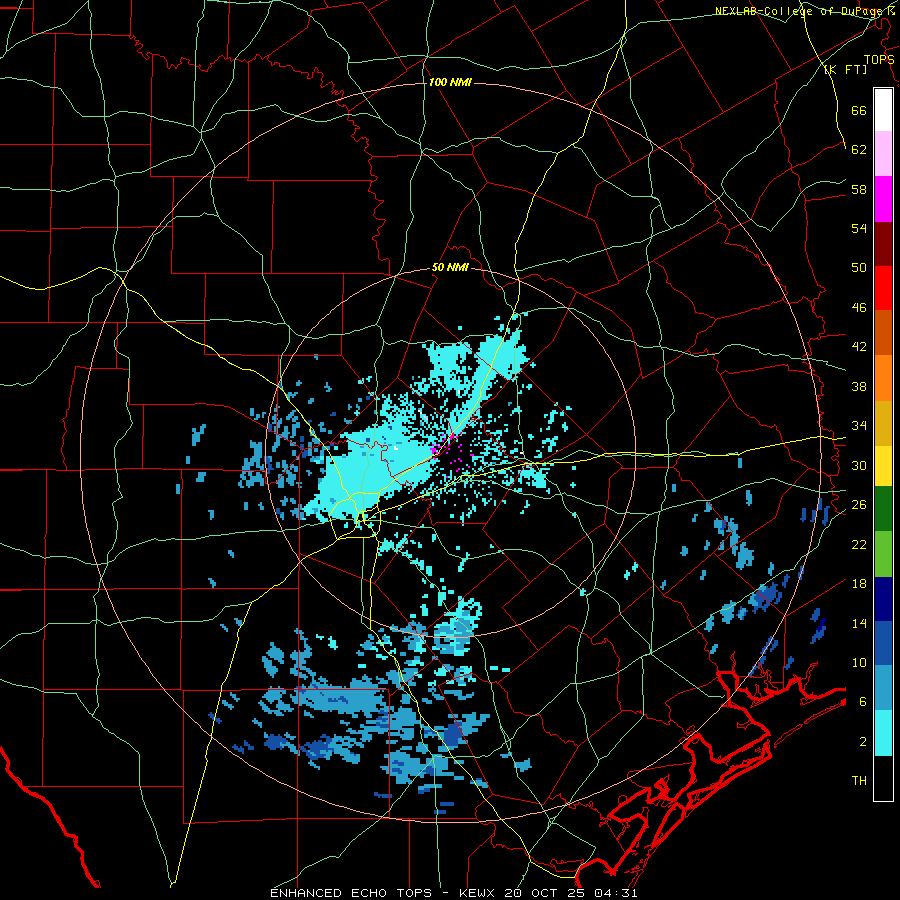Click the '38' legend value
The image size is (900, 900).
(x=859, y=386)
